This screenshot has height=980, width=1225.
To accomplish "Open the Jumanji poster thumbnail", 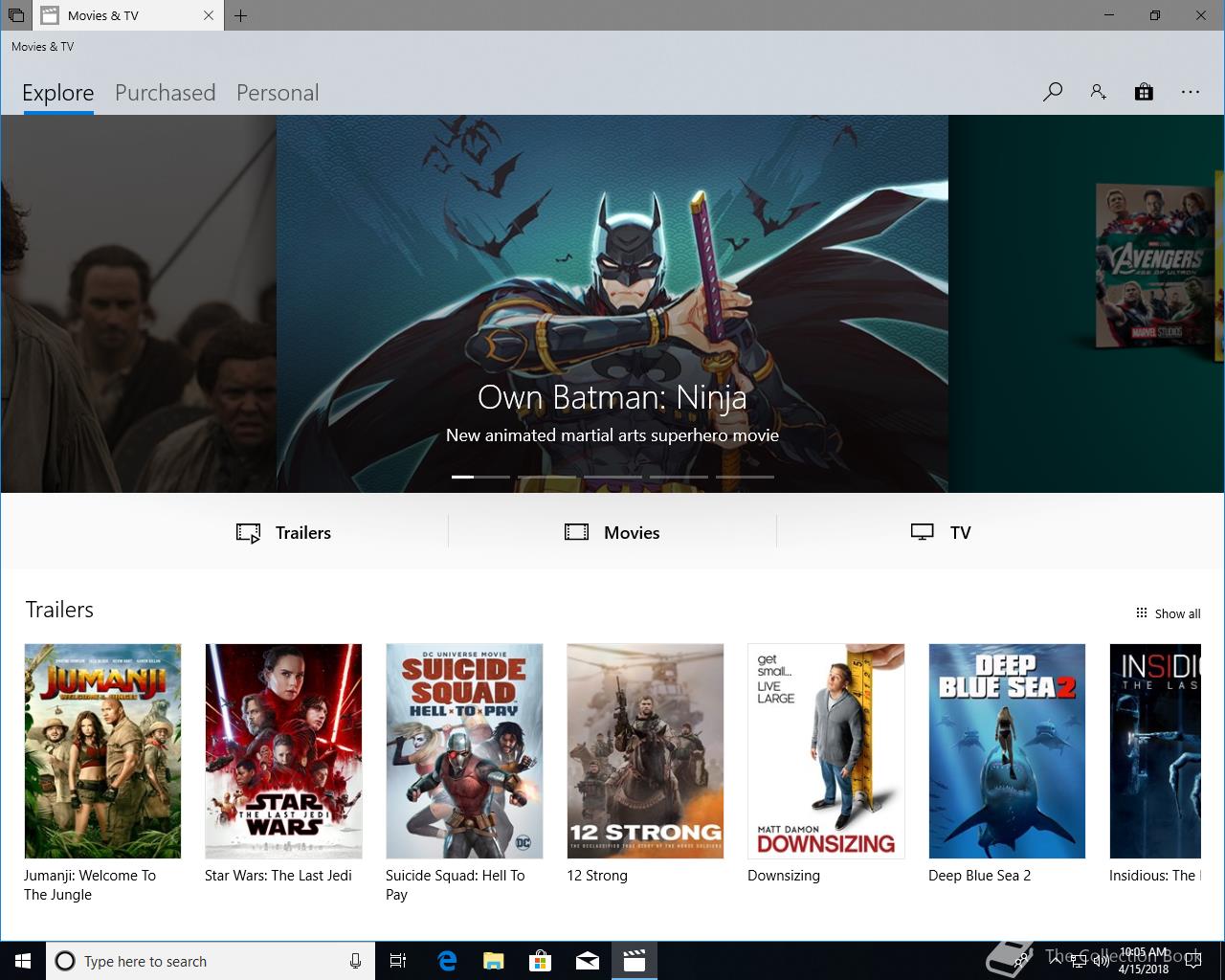I will pyautogui.click(x=102, y=751).
